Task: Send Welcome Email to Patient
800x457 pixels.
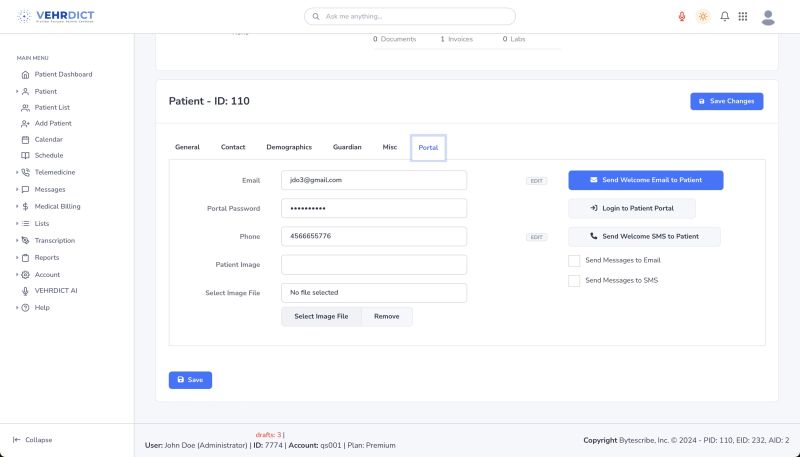Action: point(645,180)
